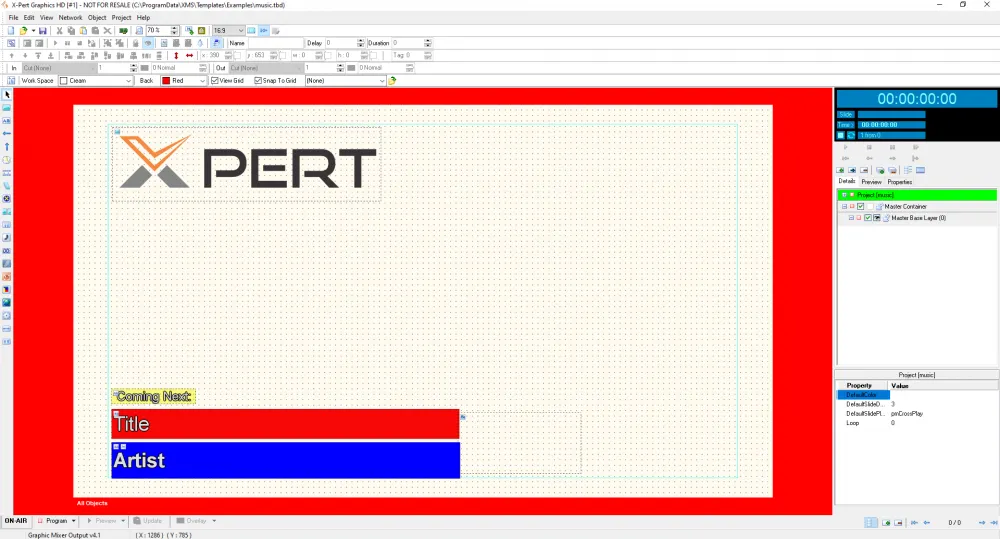Click the eye visibility icon in toolbar
The width and height of the screenshot is (1000, 539).
coord(148,43)
